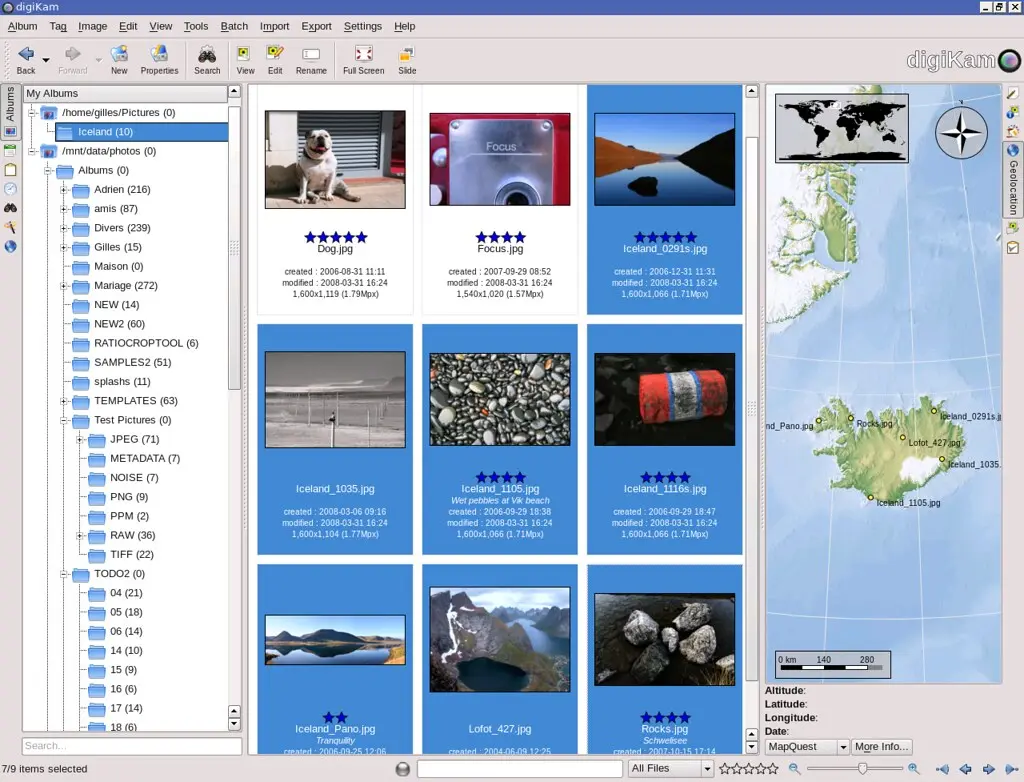Click the binoculars Search toolbar icon

pos(207,58)
